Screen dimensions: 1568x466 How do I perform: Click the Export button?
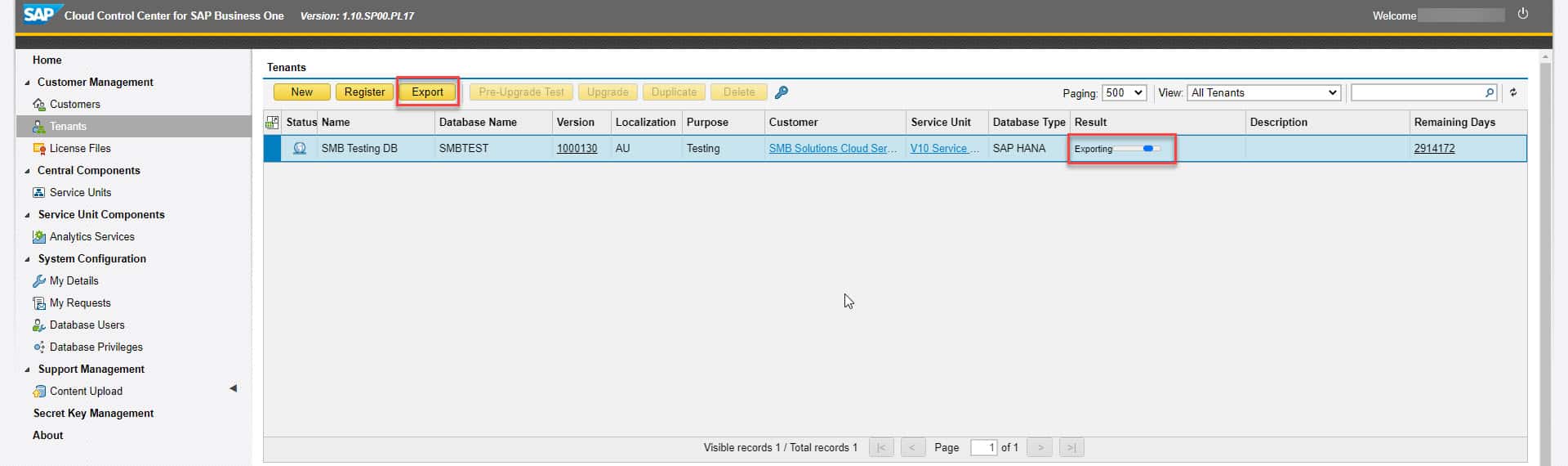coord(427,92)
